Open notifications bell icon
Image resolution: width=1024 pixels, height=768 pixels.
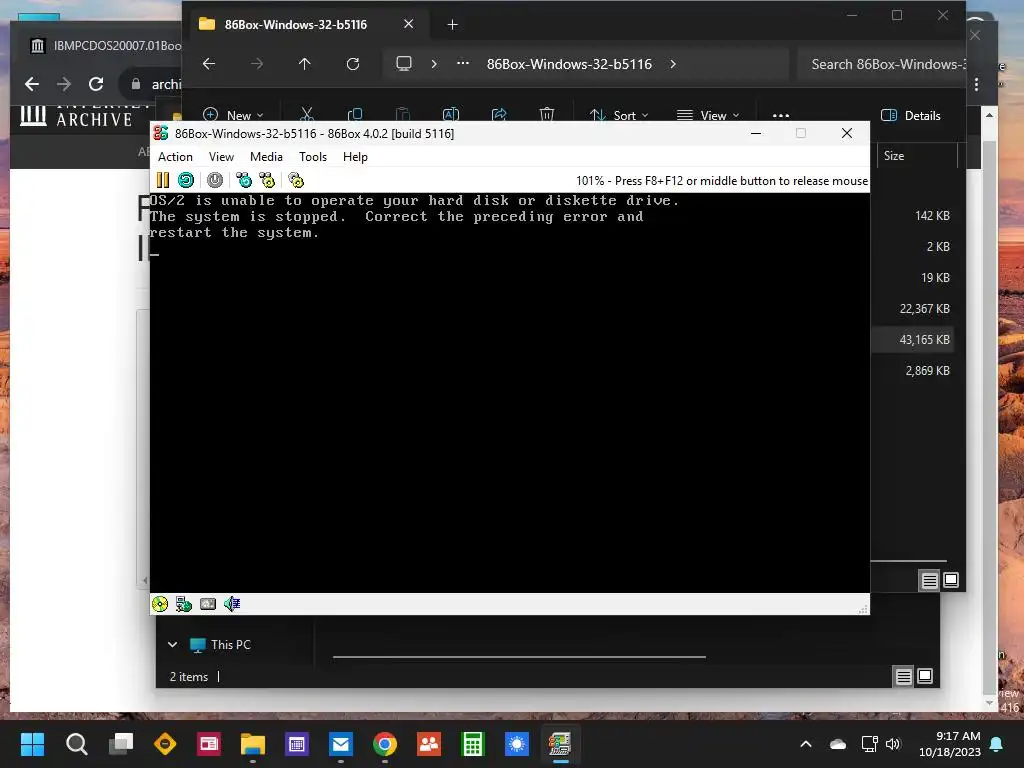coord(997,744)
